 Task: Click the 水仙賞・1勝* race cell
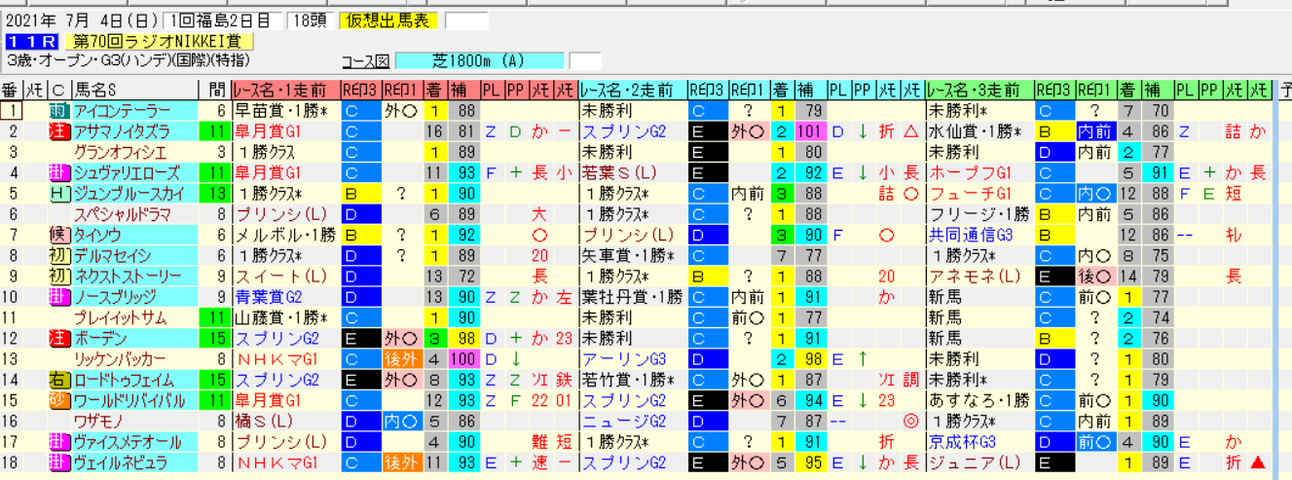coord(979,131)
